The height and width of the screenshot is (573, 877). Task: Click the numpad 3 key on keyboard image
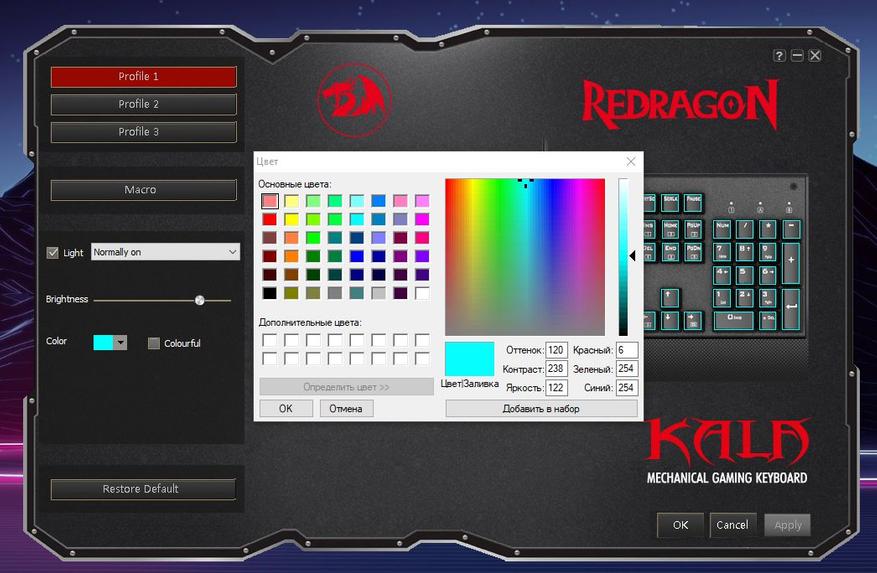tap(768, 298)
